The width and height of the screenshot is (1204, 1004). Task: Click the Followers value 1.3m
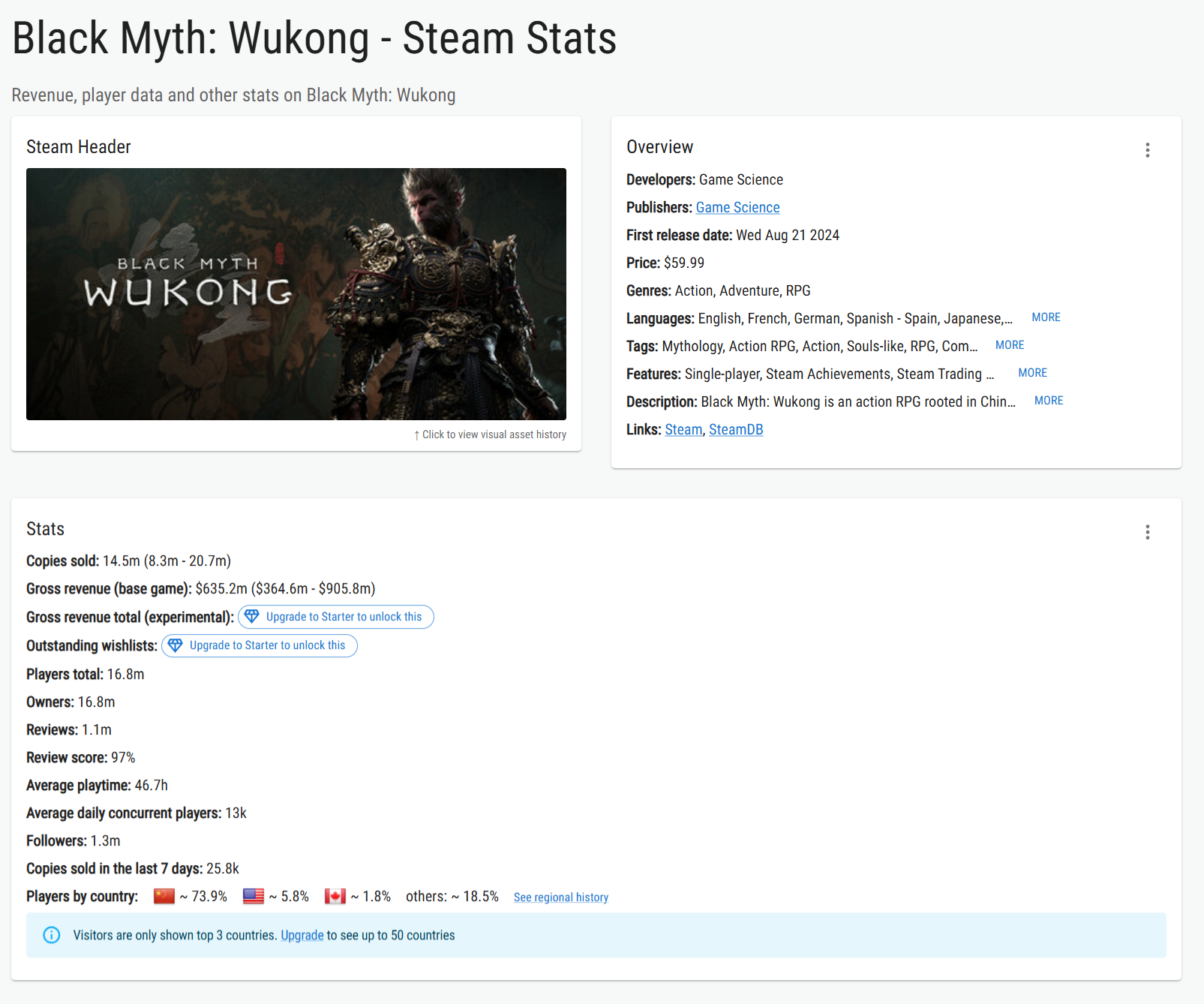tap(106, 841)
